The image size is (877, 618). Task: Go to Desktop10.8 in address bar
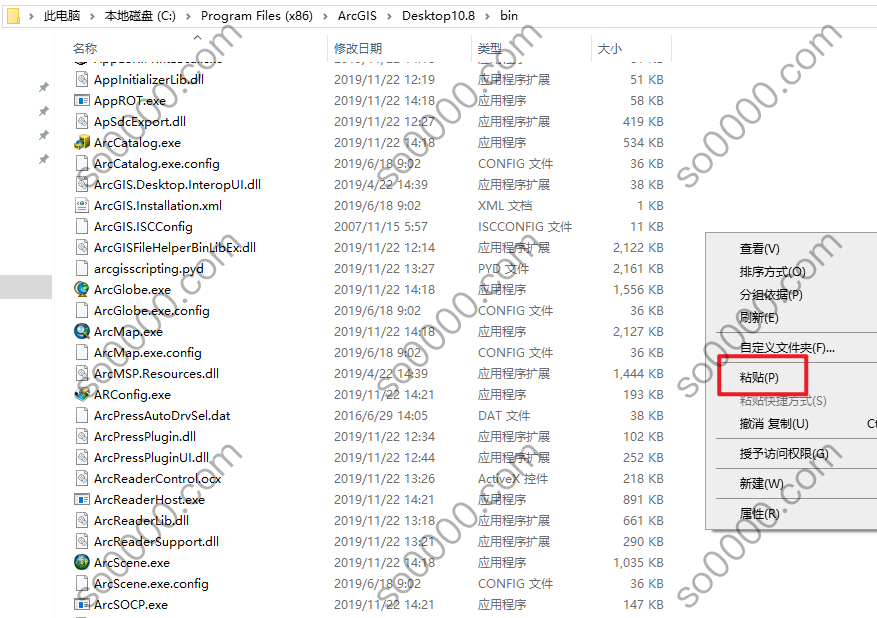click(x=438, y=16)
